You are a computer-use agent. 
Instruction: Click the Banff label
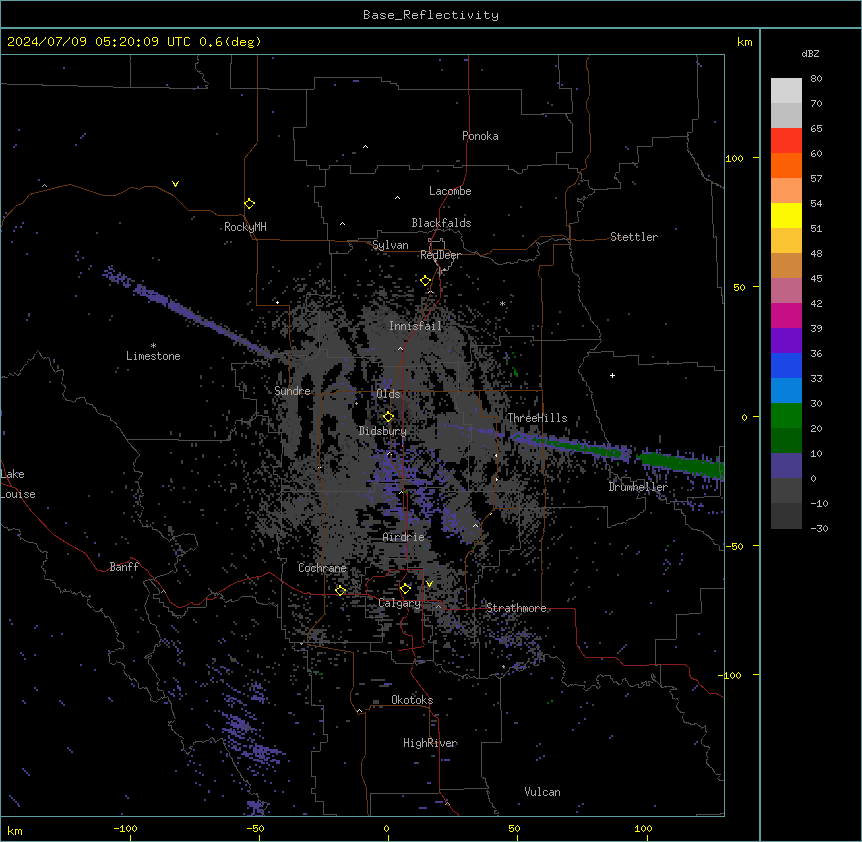(x=124, y=567)
